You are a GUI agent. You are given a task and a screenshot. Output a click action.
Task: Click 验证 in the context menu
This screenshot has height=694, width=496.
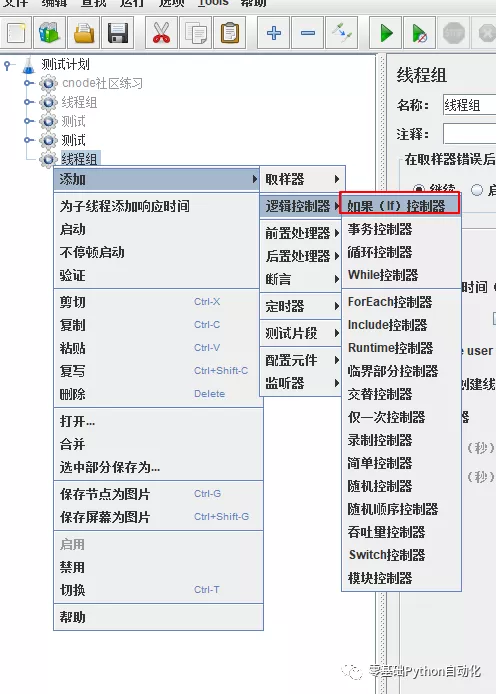(158, 275)
